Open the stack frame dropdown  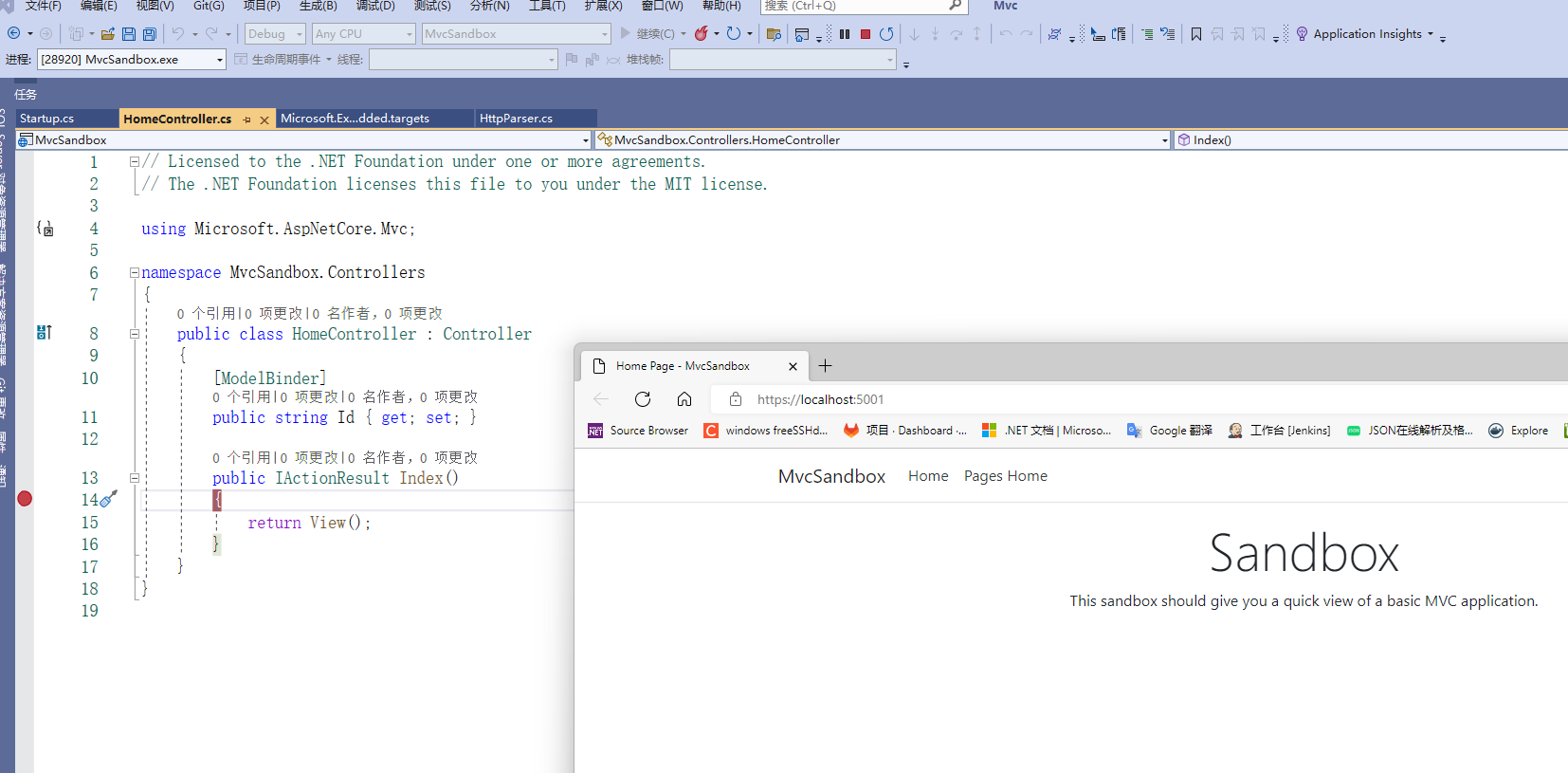pos(783,60)
